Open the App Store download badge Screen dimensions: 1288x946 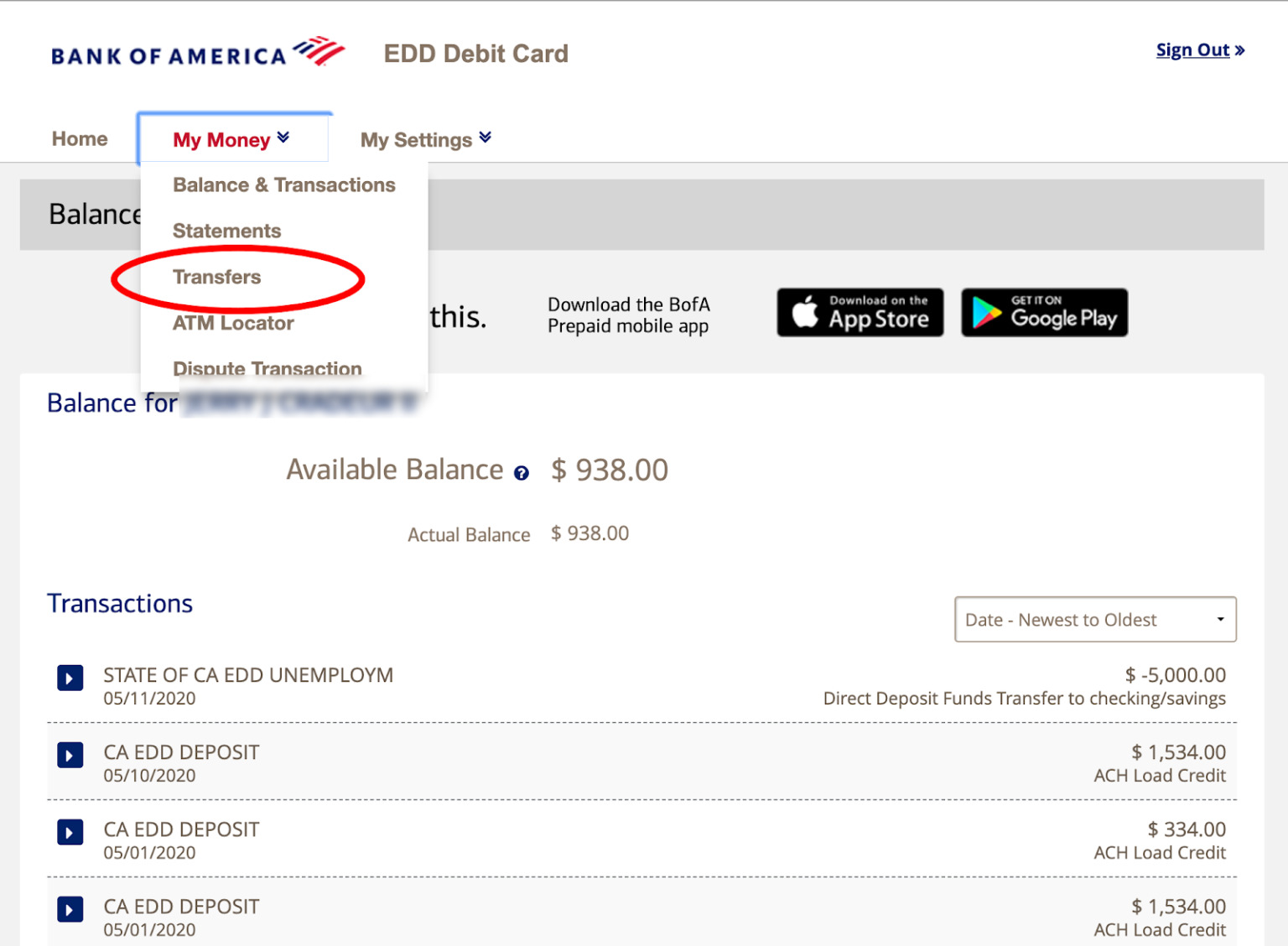pyautogui.click(x=860, y=312)
